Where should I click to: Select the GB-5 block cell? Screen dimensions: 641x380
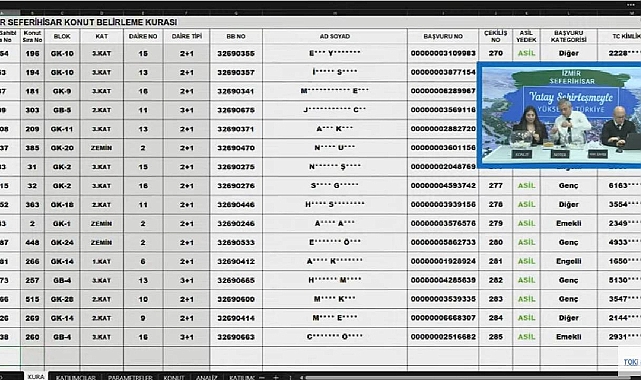[x=62, y=110]
